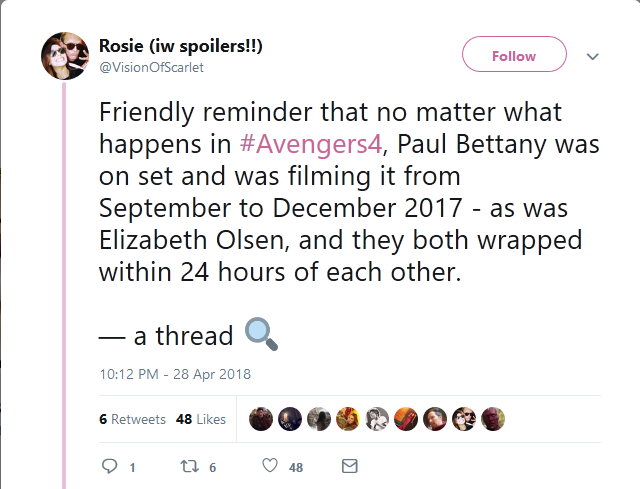Open the #Avengers4 hashtag

pos(312,143)
